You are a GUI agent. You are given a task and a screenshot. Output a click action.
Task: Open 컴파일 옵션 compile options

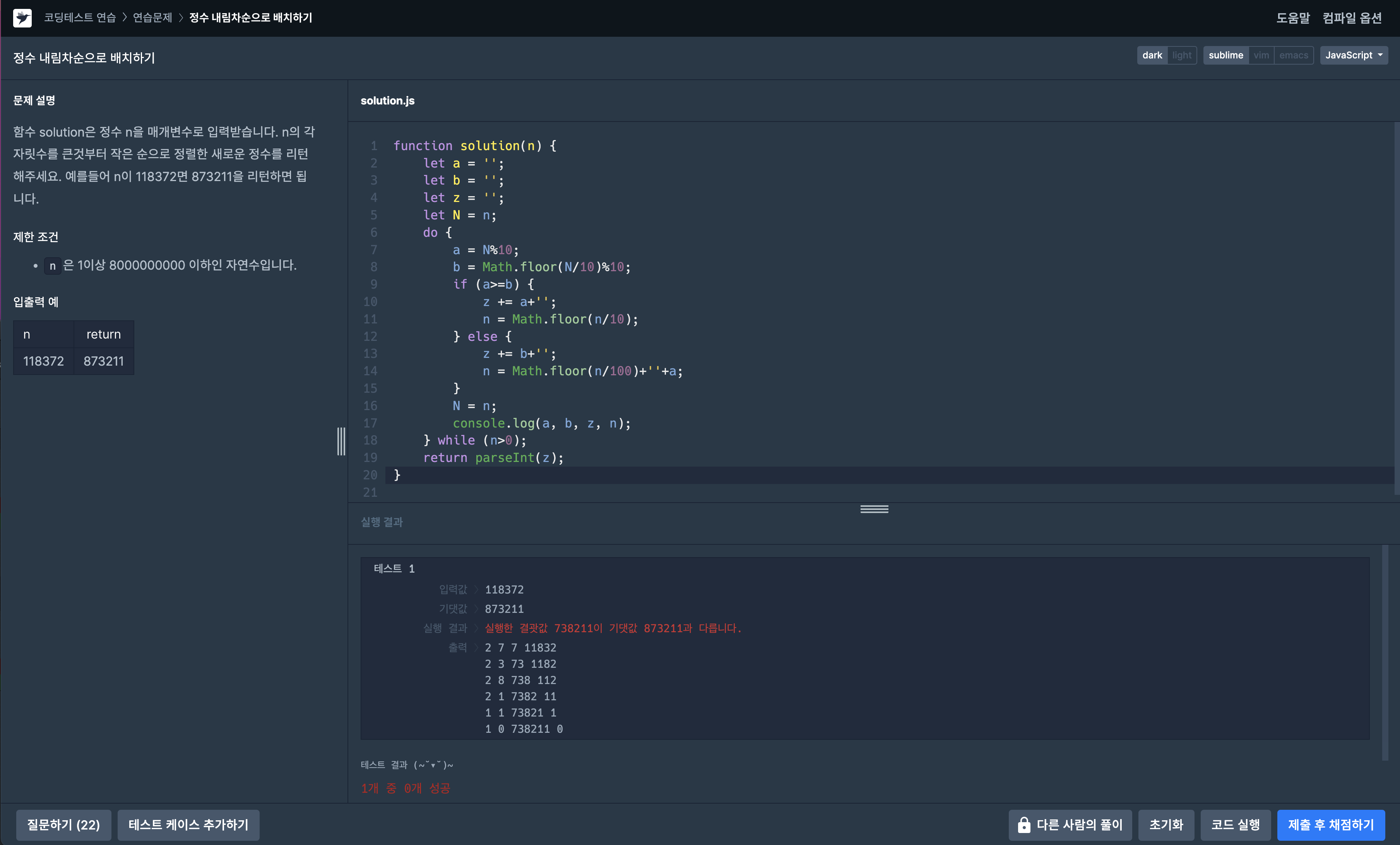[1352, 18]
